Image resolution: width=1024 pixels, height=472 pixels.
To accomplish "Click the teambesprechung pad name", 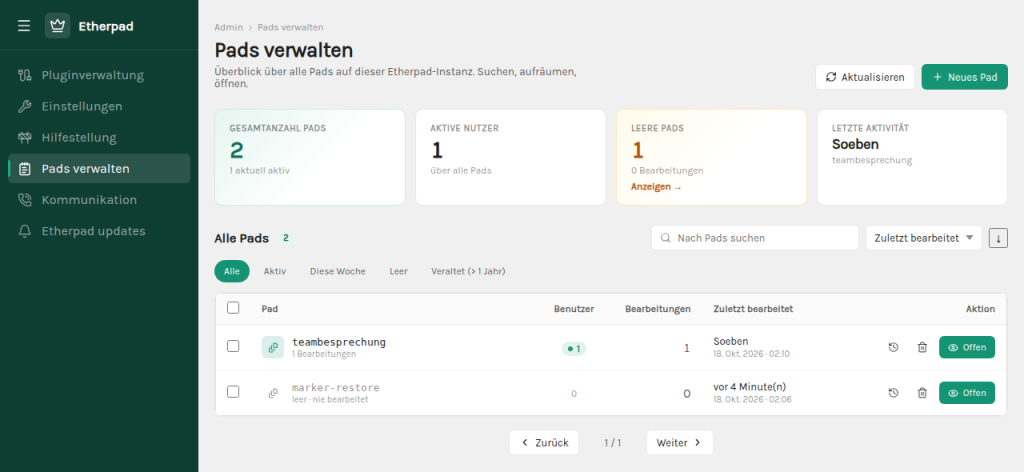I will click(339, 341).
